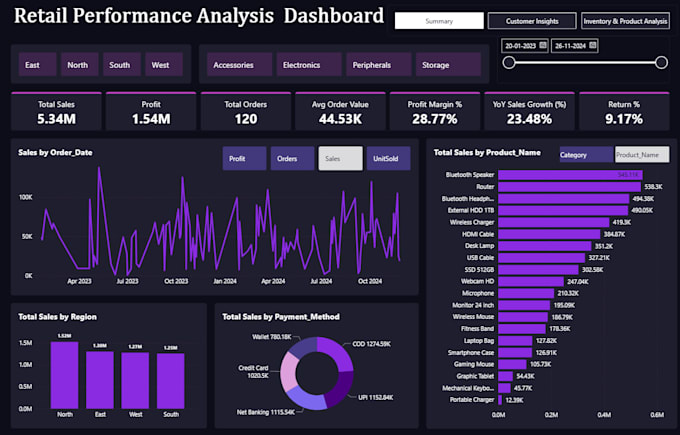Select the Bluetooth Speaker sales bar
The width and height of the screenshot is (680, 435).
click(x=570, y=175)
